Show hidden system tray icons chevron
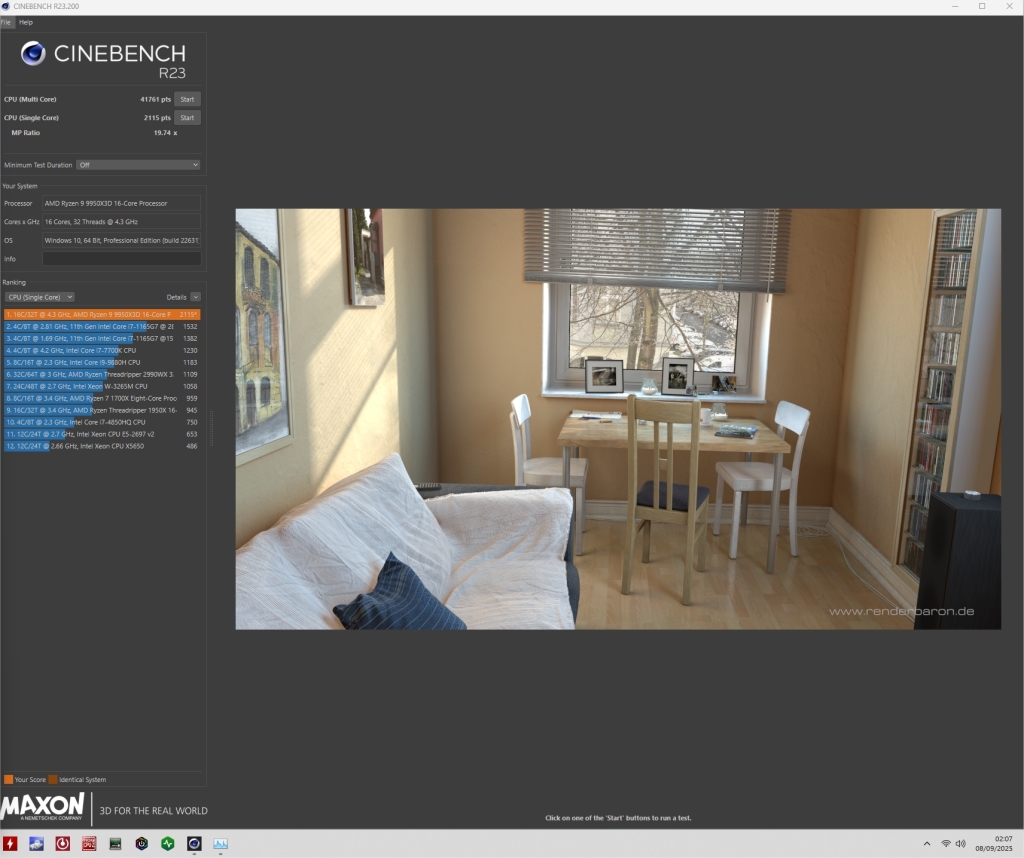The height and width of the screenshot is (858, 1024). tap(926, 844)
